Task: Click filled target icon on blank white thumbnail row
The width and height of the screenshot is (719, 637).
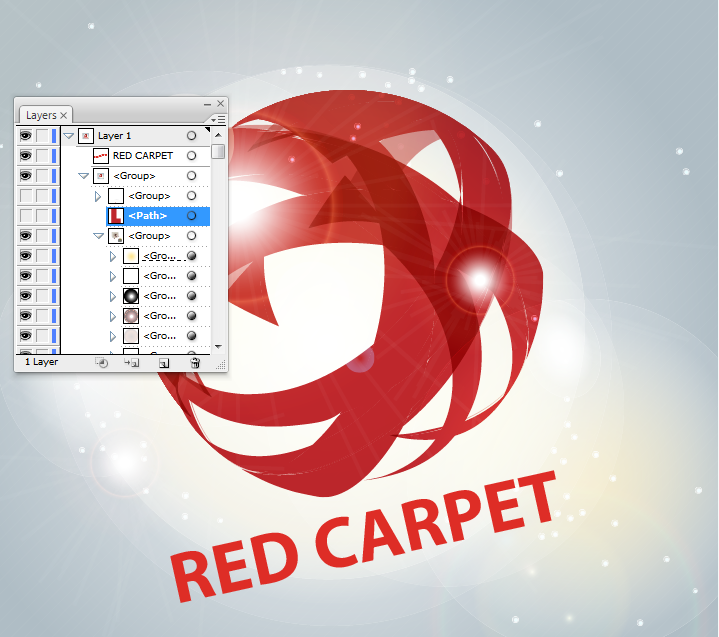Action: pos(192,276)
